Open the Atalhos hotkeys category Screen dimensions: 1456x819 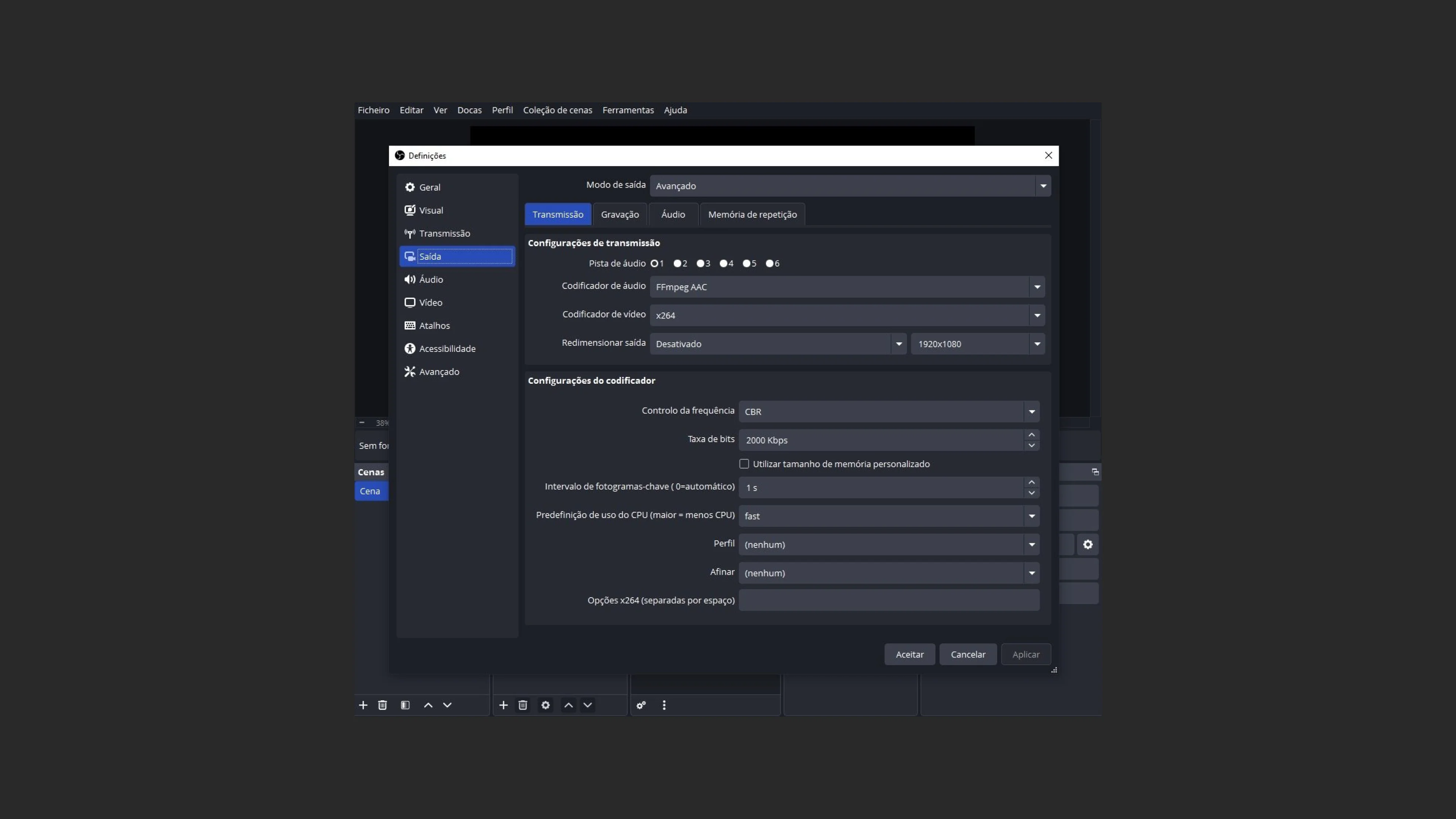point(457,326)
